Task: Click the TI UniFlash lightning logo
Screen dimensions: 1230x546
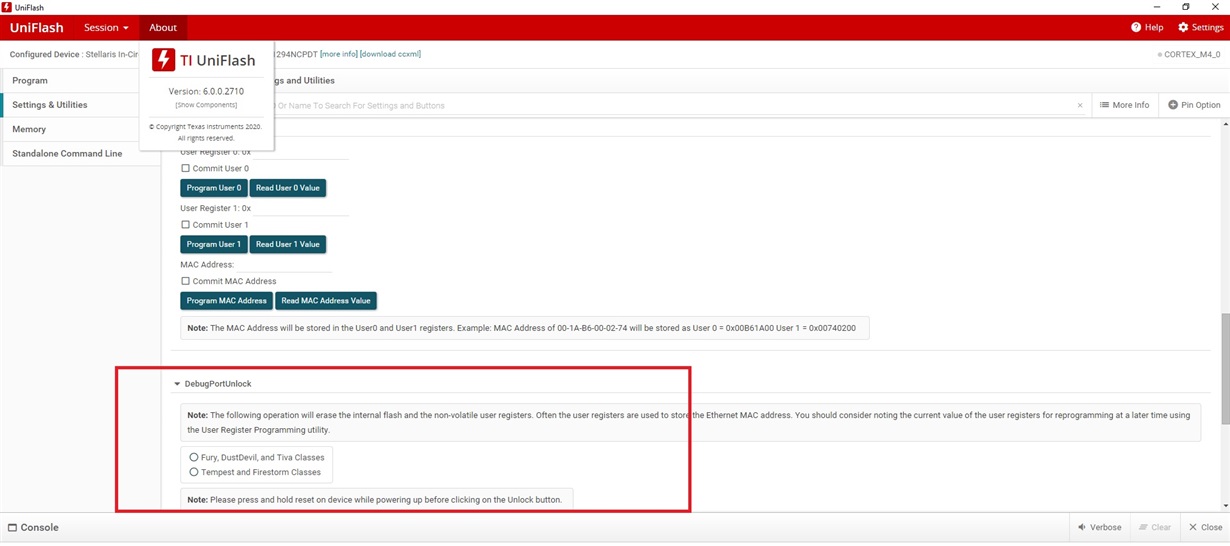Action: 163,60
